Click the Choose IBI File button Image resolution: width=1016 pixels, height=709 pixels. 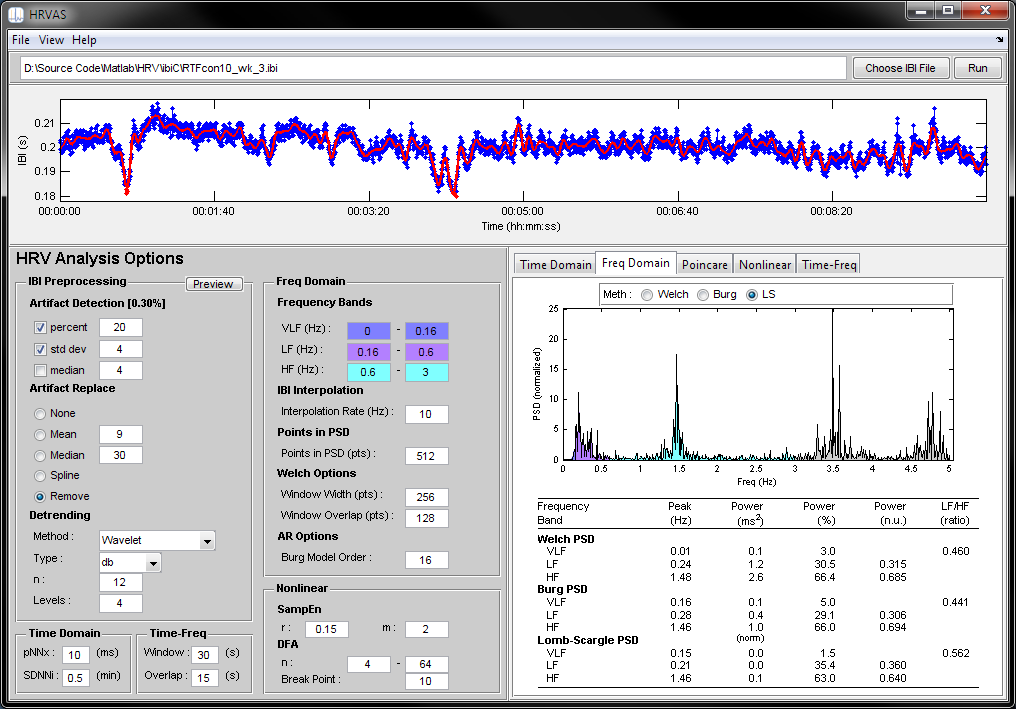pos(900,68)
